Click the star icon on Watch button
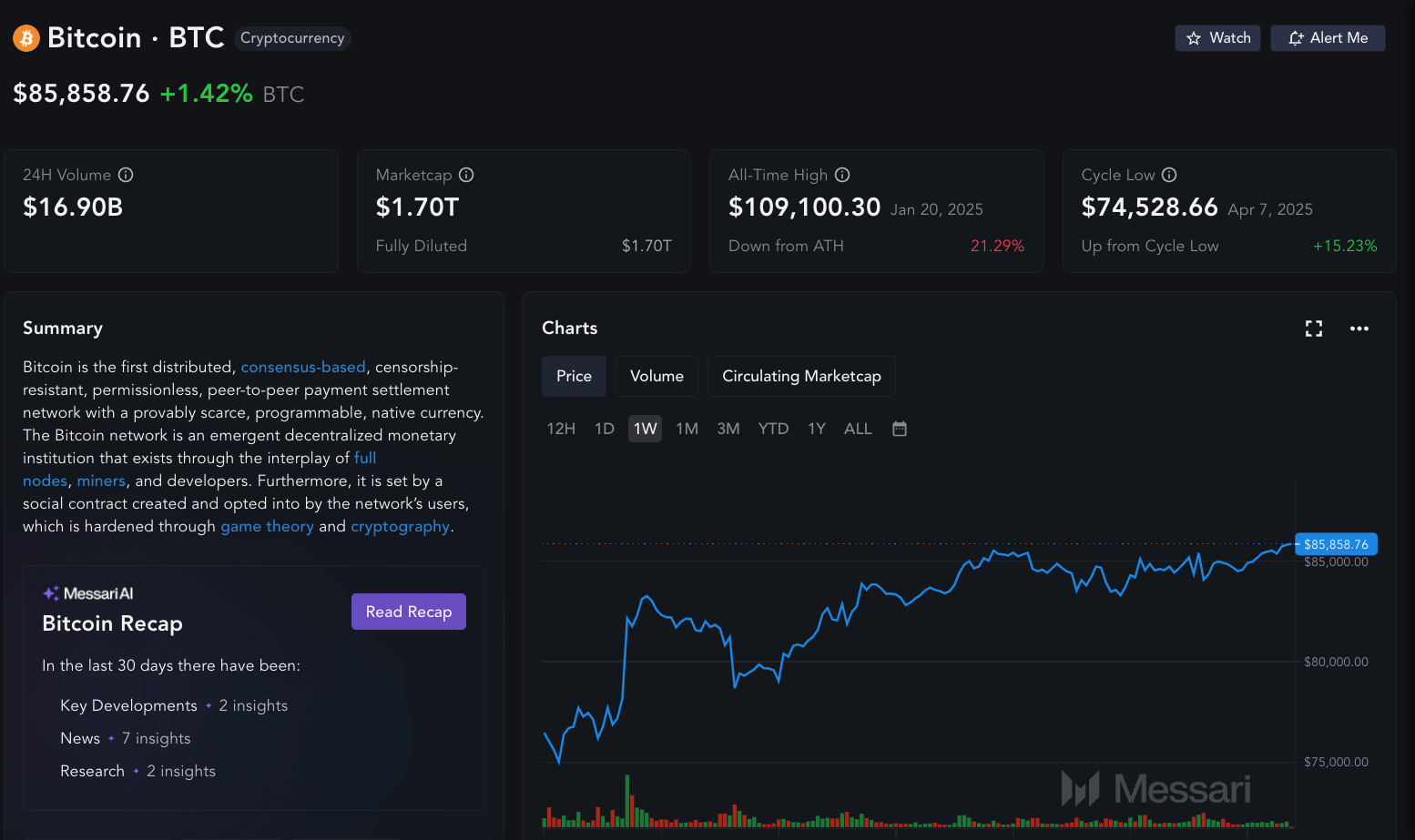The width and height of the screenshot is (1415, 840). pyautogui.click(x=1194, y=38)
